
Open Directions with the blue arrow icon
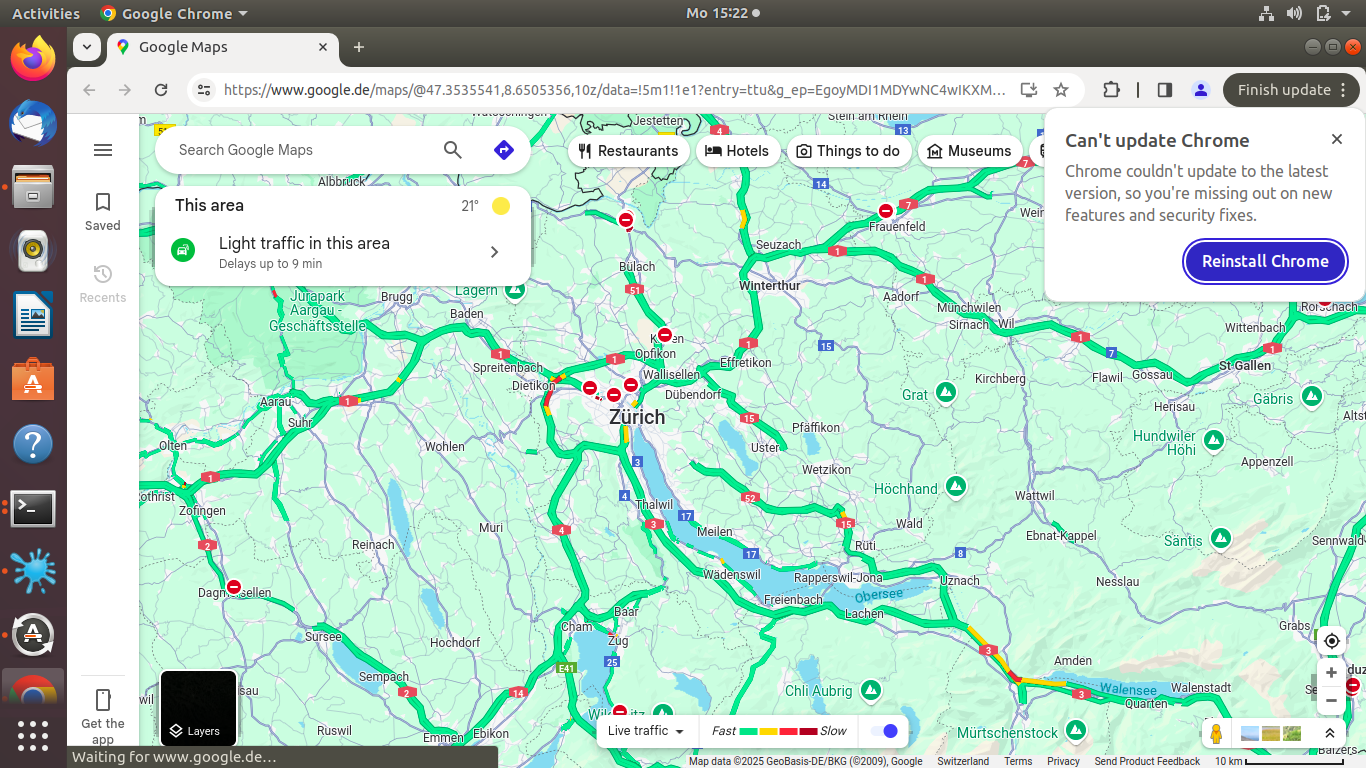[504, 150]
